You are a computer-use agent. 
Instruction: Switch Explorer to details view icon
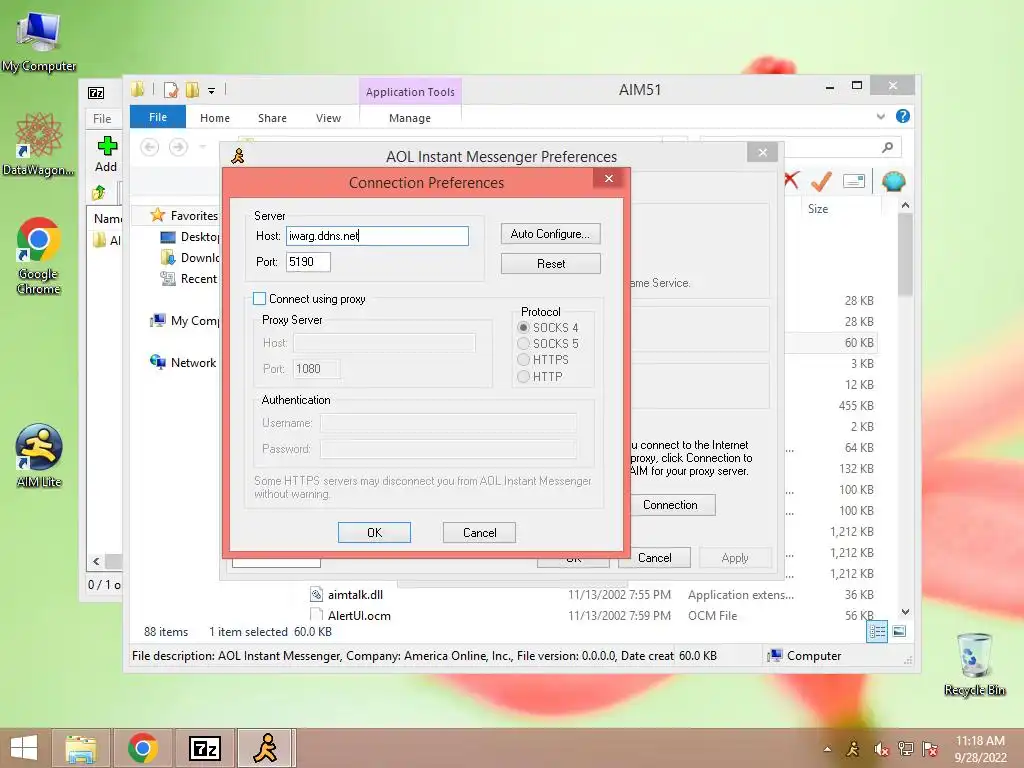tap(877, 631)
